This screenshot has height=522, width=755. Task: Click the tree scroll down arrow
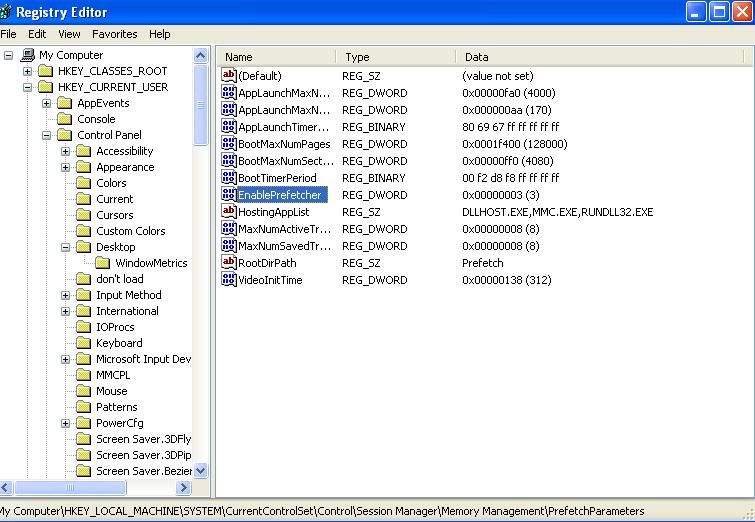(201, 470)
